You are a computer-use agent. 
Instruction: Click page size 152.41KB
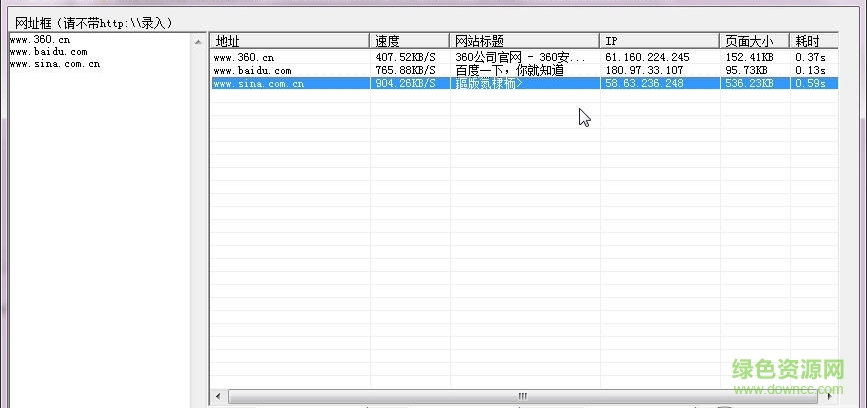point(749,57)
